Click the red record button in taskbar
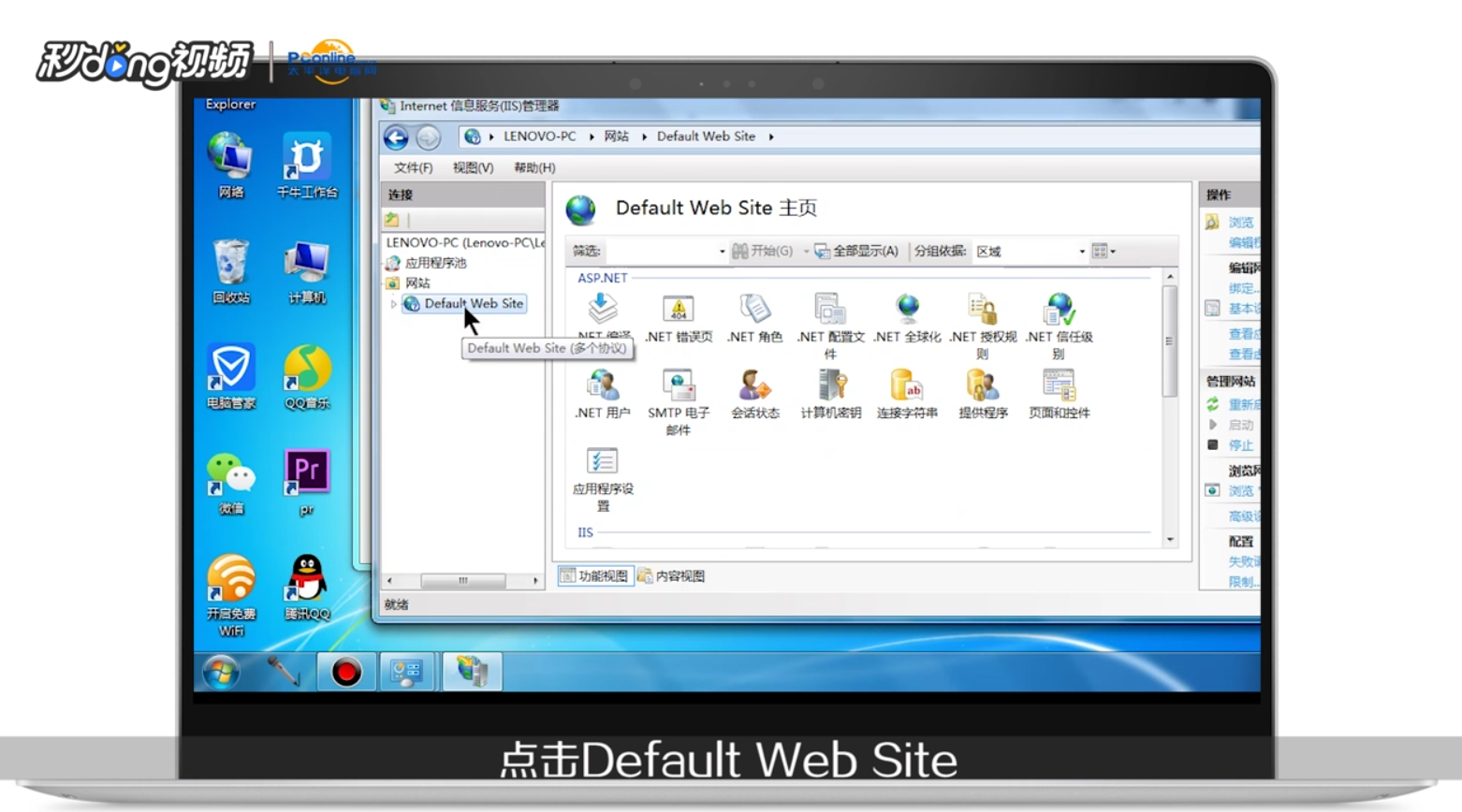Screen dimensions: 1462x812 [x=346, y=672]
